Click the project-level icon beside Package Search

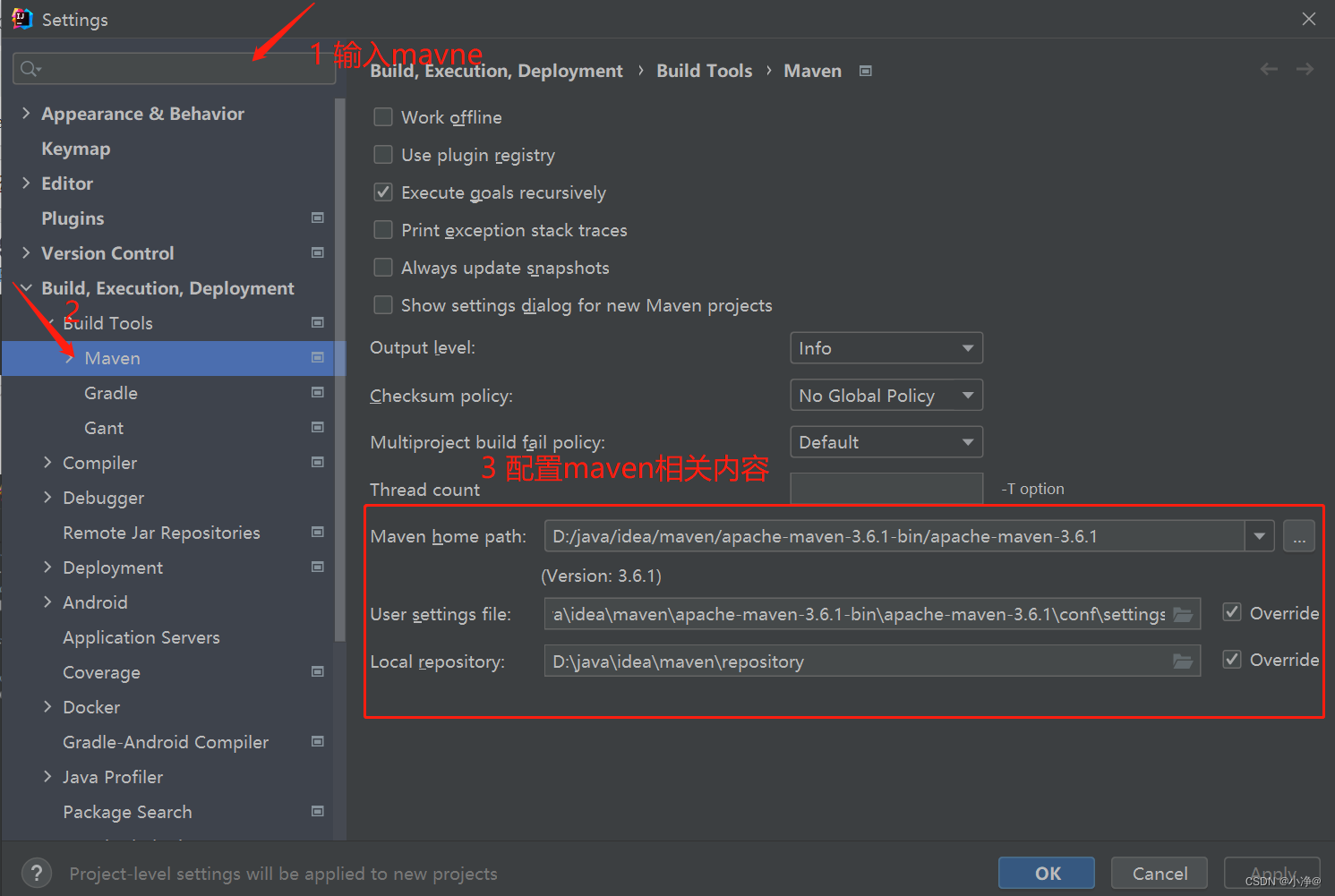317,811
